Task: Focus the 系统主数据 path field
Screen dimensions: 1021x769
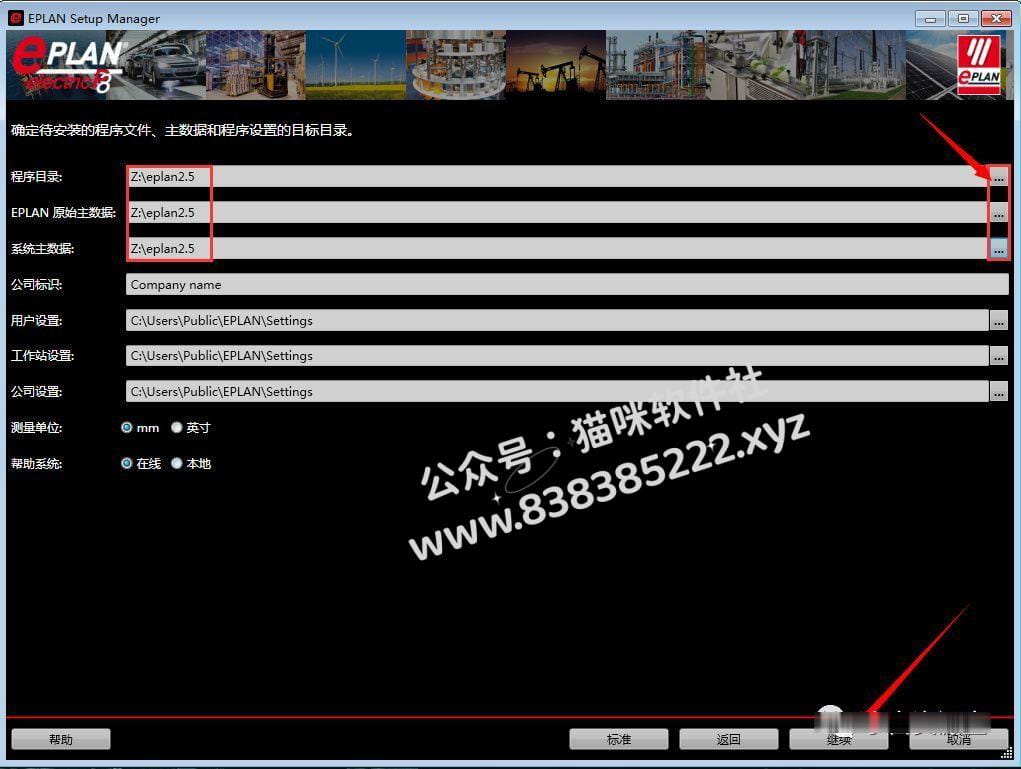Action: (x=557, y=248)
